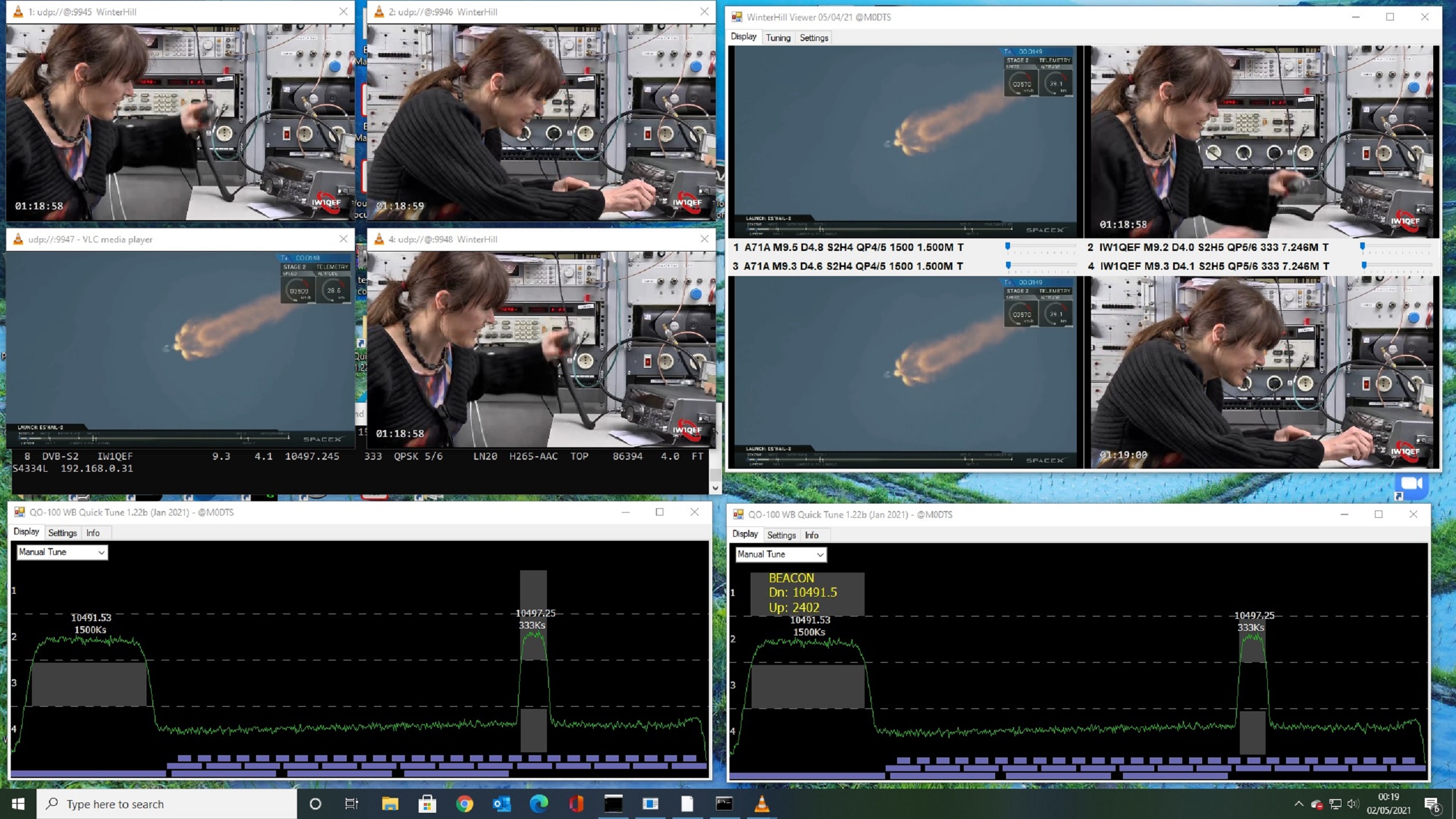Screen dimensions: 1456x819
Task: Click the receiver 2 IW1QEF video pane in WinterHill Viewer
Action: tap(1262, 141)
